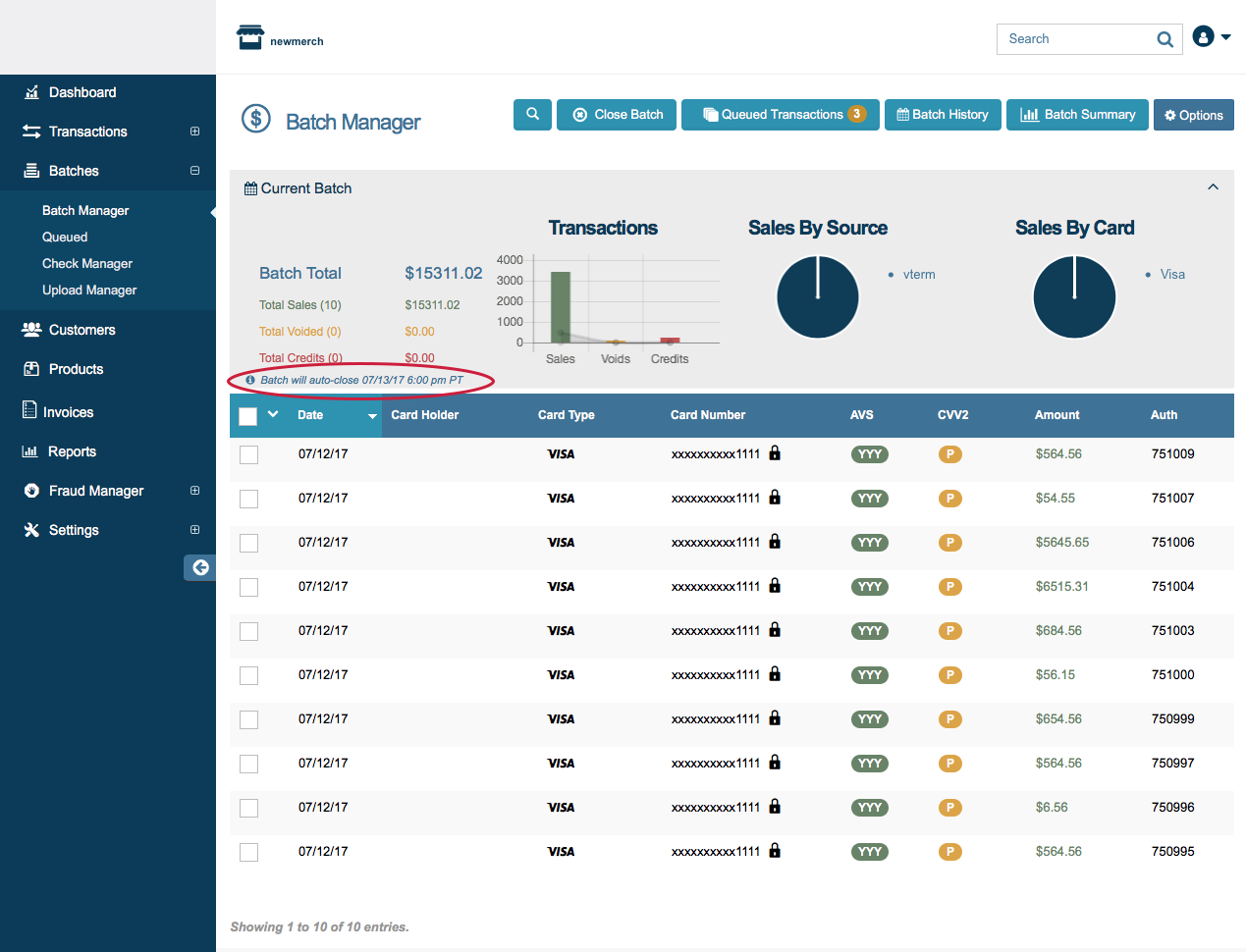The width and height of the screenshot is (1246, 952).
Task: Check the box for transaction auth 751006
Action: point(249,543)
